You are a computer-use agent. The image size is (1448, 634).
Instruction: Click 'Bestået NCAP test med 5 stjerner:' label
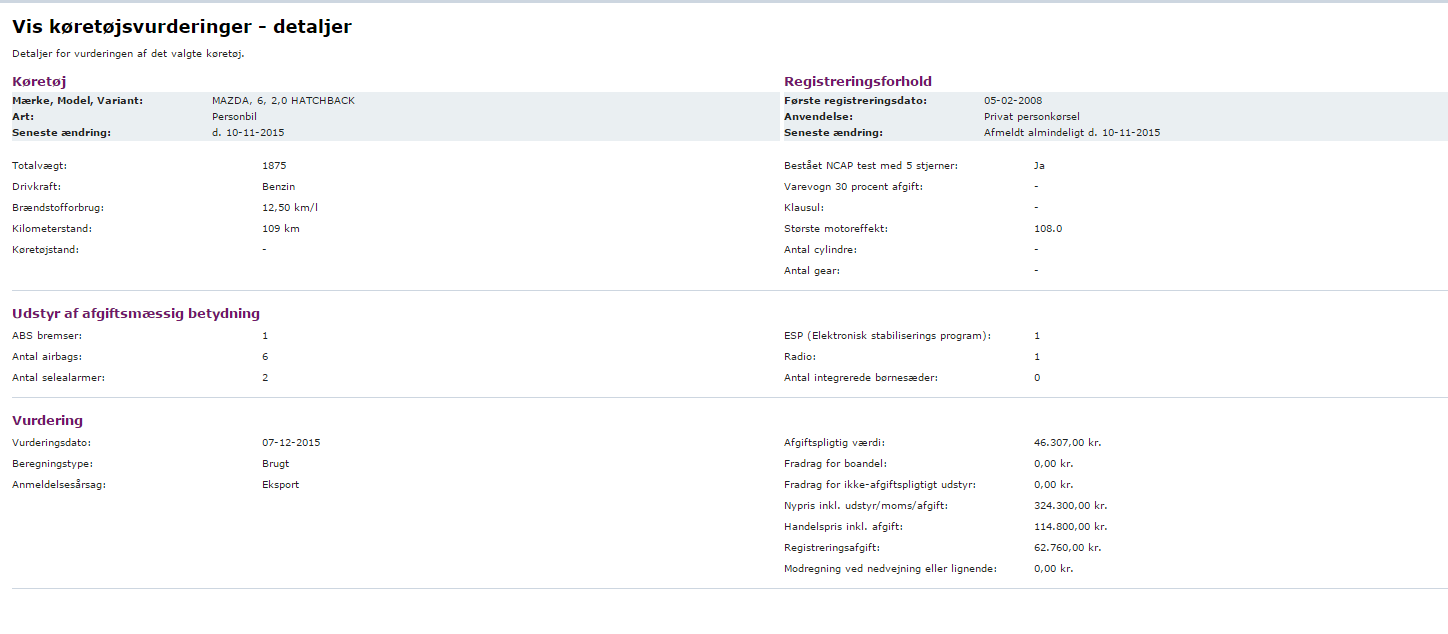click(x=871, y=165)
